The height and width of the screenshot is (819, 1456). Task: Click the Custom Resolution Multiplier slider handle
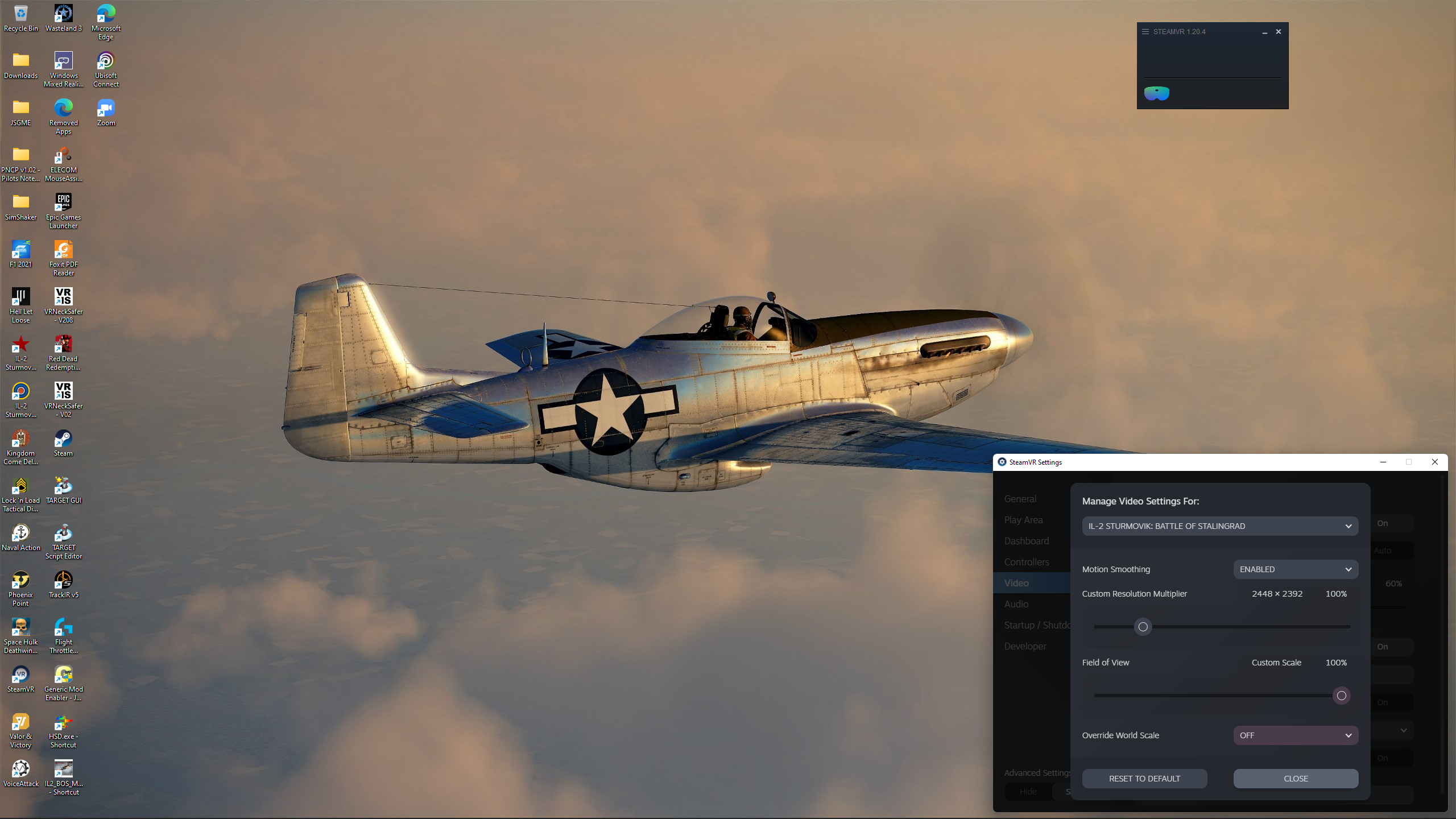[x=1143, y=627]
